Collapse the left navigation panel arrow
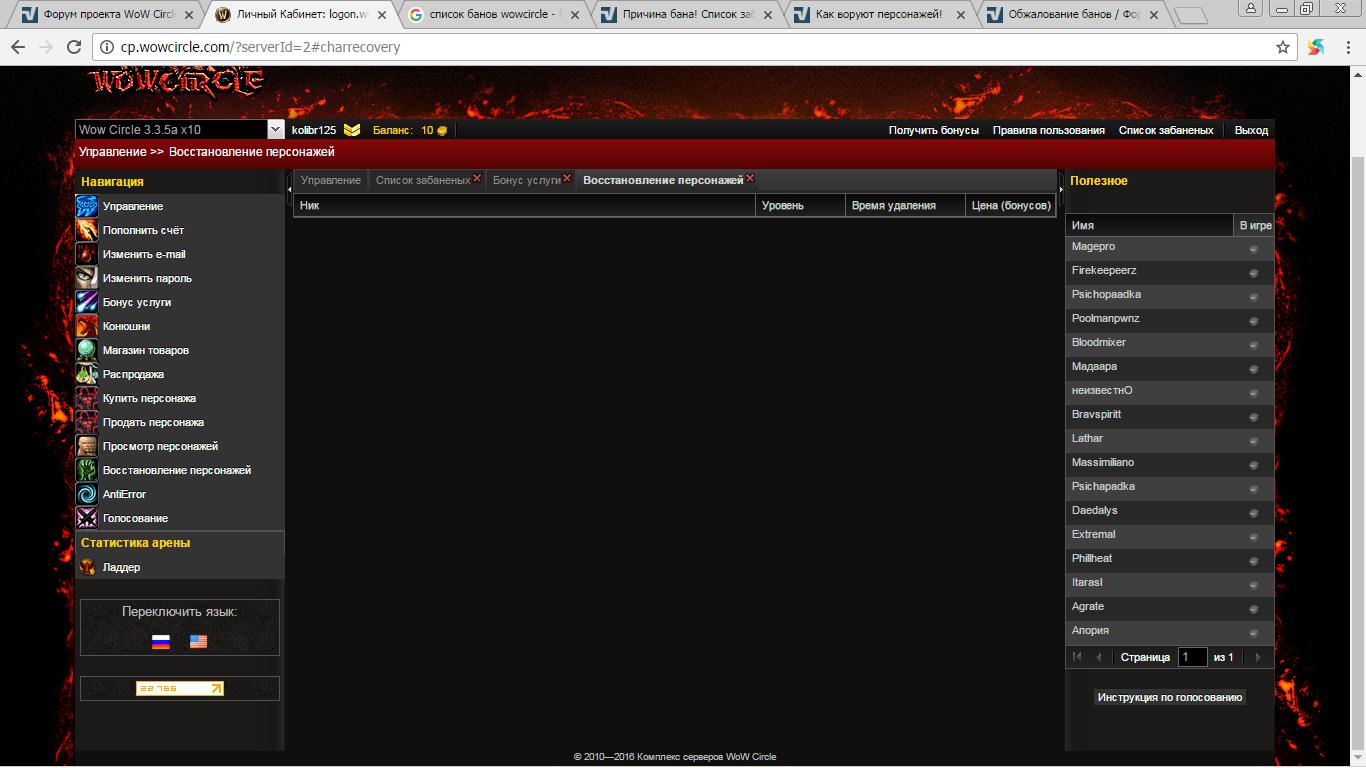This screenshot has width=1366, height=768. 290,188
